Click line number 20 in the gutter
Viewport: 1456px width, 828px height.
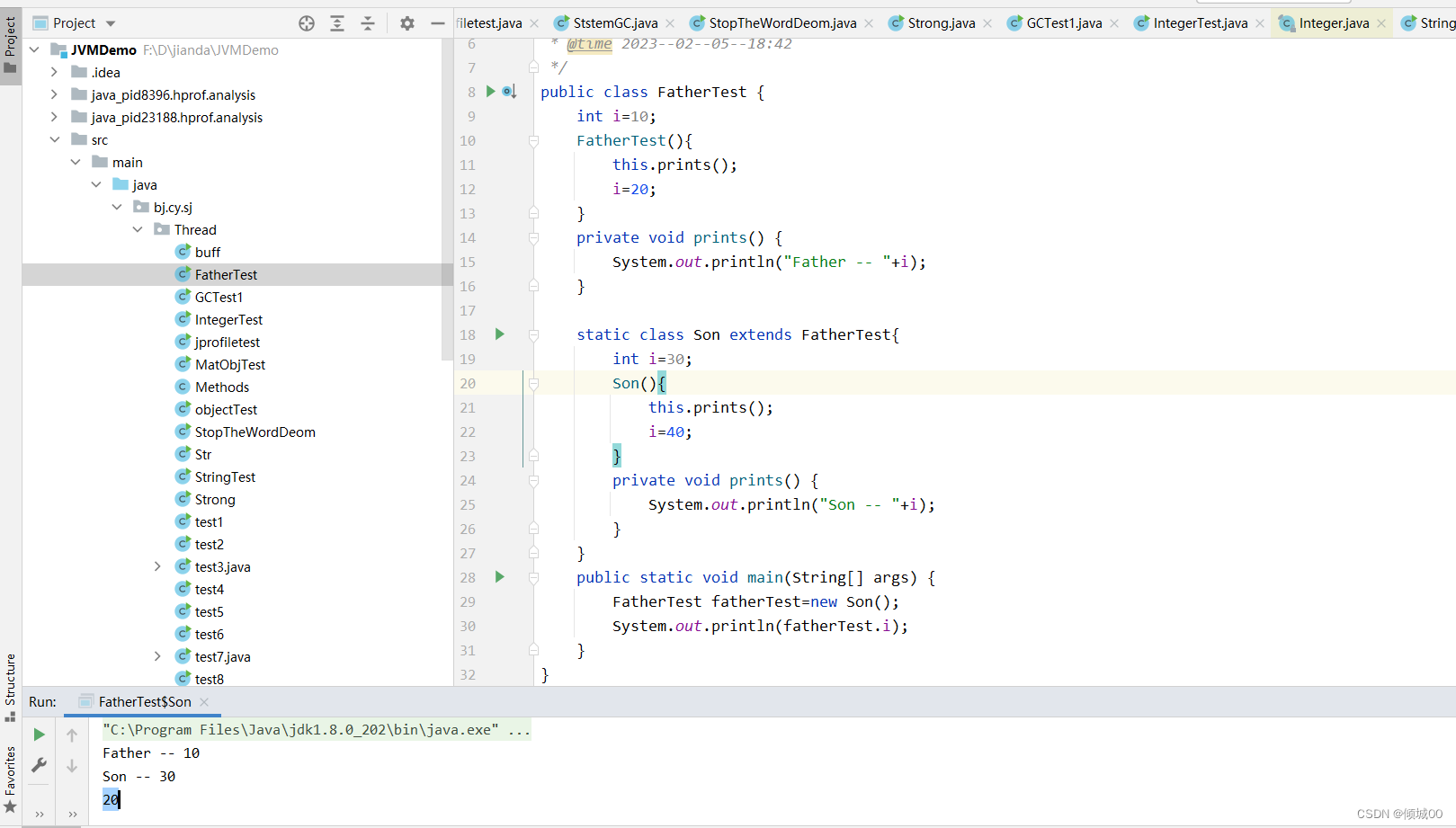click(x=468, y=383)
